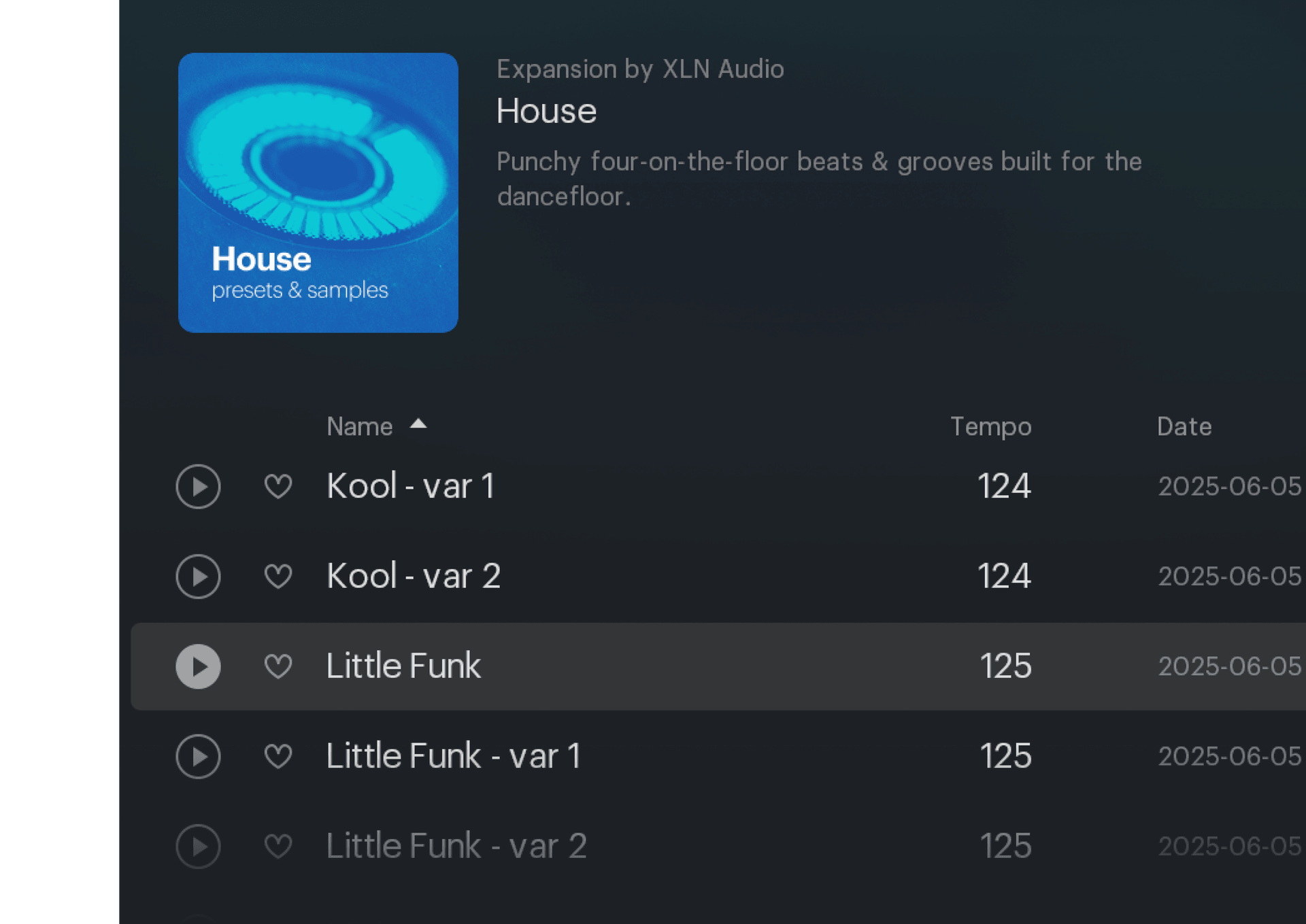Play the Kool - var 1 preset preview
This screenshot has height=924, width=1306.
click(x=198, y=487)
